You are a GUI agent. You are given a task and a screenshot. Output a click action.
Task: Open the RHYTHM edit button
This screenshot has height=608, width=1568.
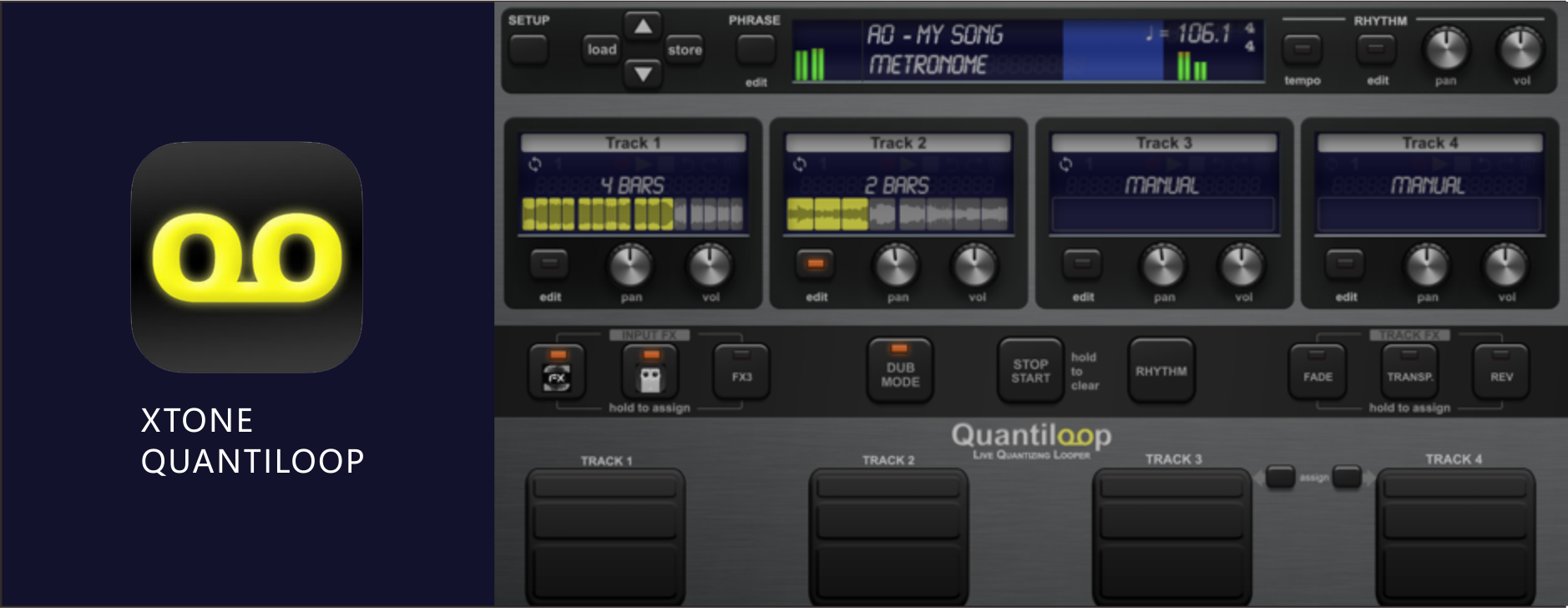pyautogui.click(x=1377, y=49)
